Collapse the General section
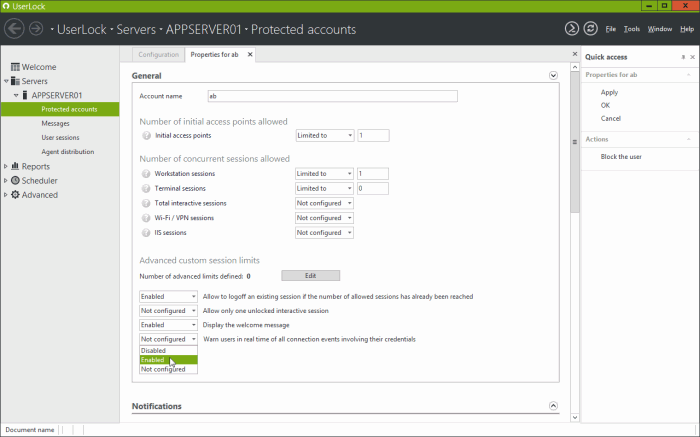700x437 pixels. [x=553, y=76]
